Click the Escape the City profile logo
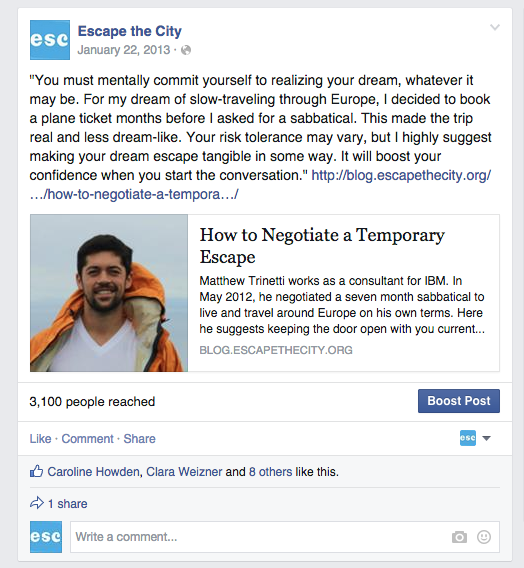This screenshot has width=524, height=568. (x=50, y=40)
